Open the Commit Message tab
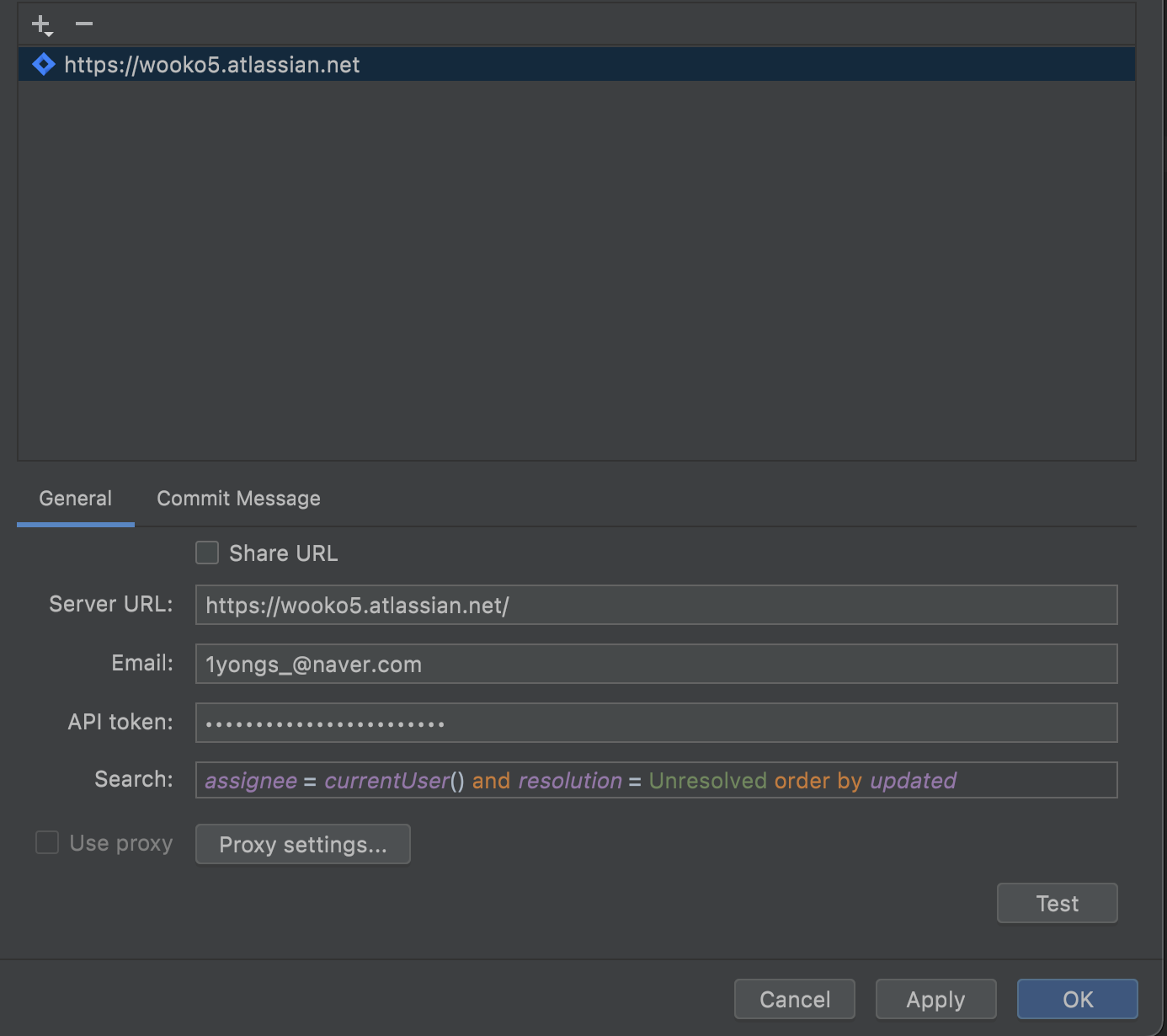Screen dimensions: 1167x1036 point(238,499)
